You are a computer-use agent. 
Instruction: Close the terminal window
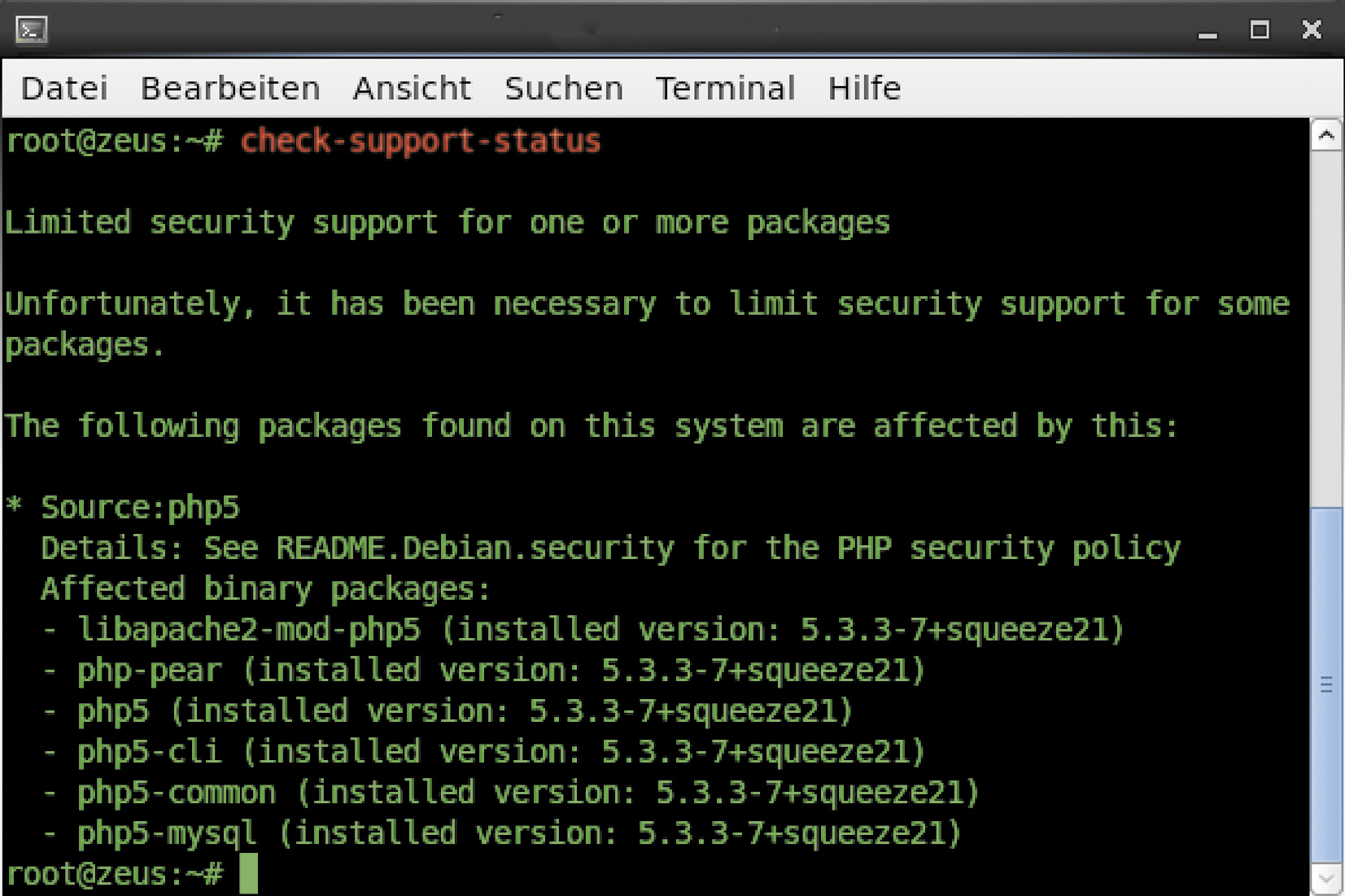(1312, 30)
